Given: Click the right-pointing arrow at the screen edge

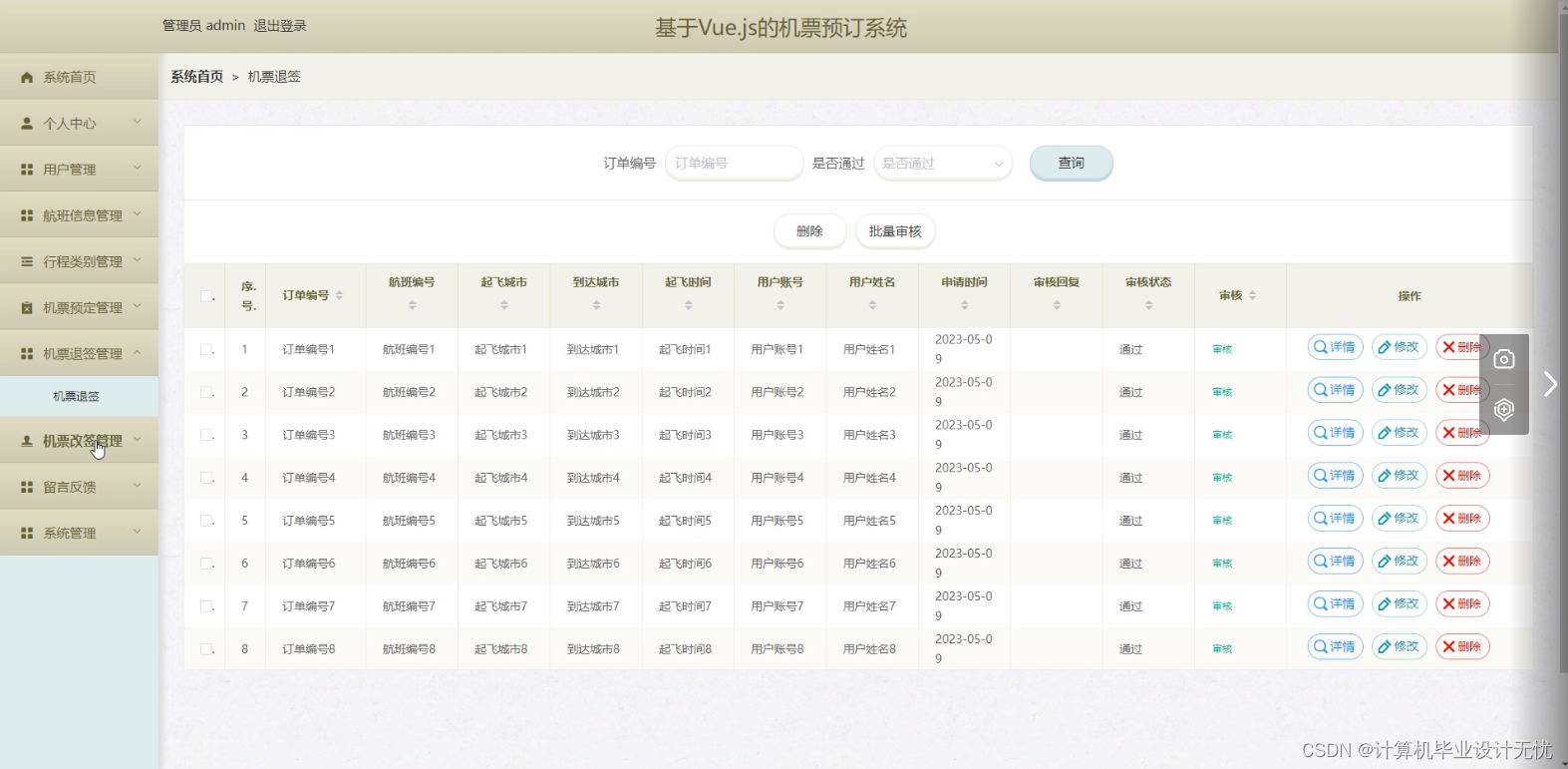Looking at the screenshot, I should pos(1550,384).
